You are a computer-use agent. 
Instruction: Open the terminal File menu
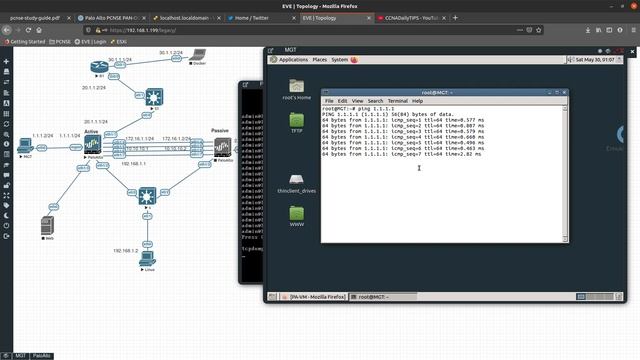click(x=329, y=101)
